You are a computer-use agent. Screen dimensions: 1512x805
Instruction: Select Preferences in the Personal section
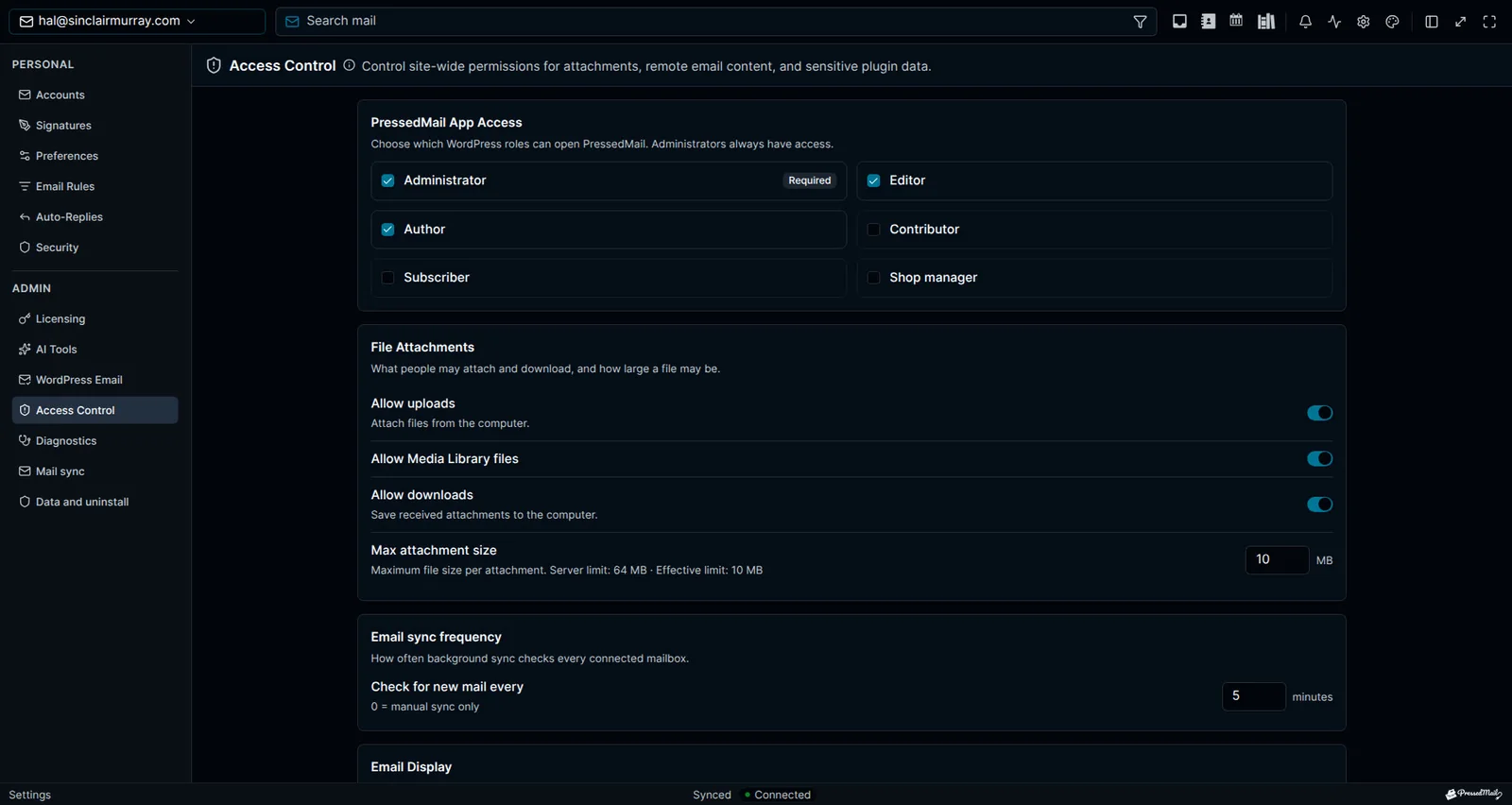(94, 156)
